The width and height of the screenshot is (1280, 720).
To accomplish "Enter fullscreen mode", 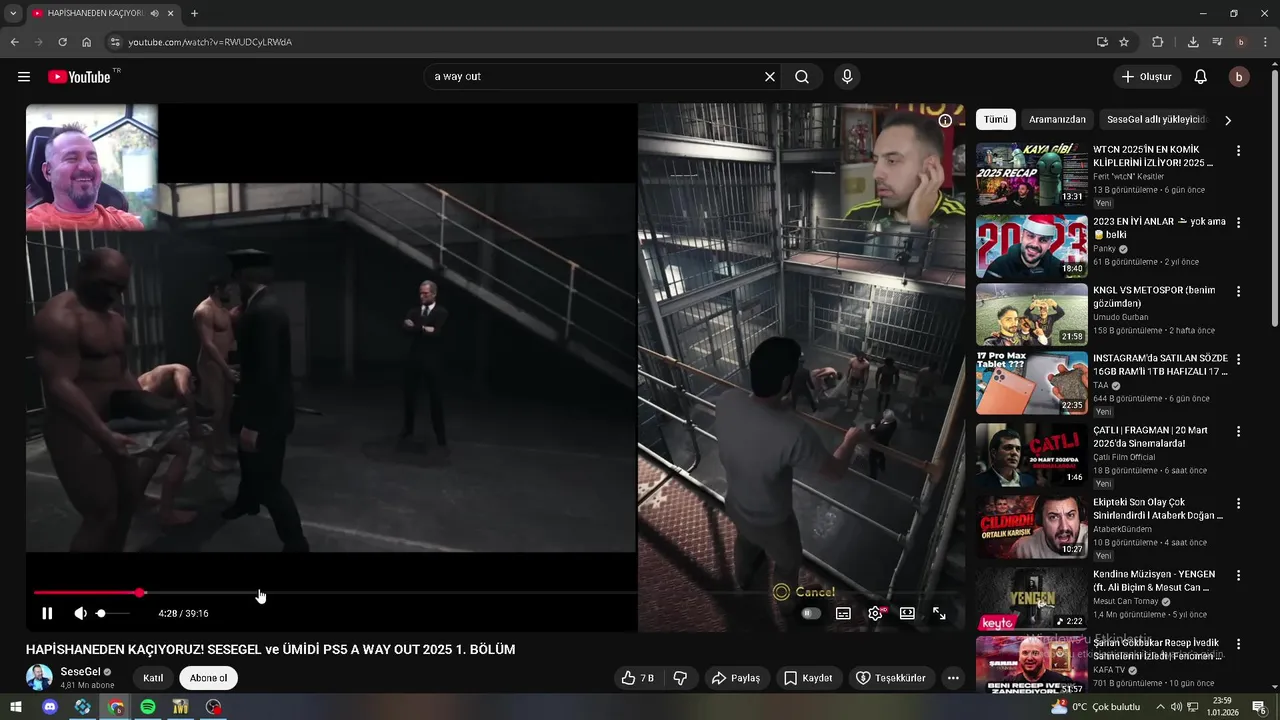I will [x=939, y=613].
